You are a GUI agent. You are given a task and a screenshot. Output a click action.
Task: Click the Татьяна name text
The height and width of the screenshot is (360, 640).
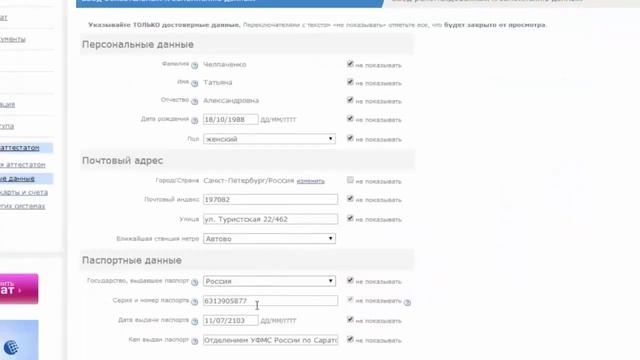[x=218, y=82]
